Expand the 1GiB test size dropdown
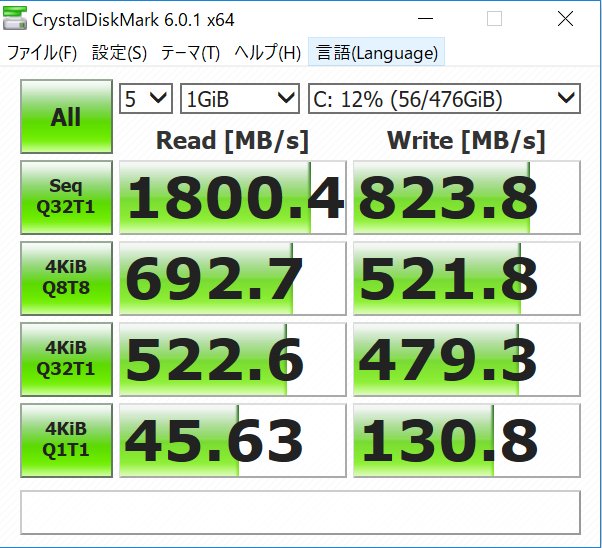Image resolution: width=602 pixels, height=548 pixels. click(x=240, y=98)
